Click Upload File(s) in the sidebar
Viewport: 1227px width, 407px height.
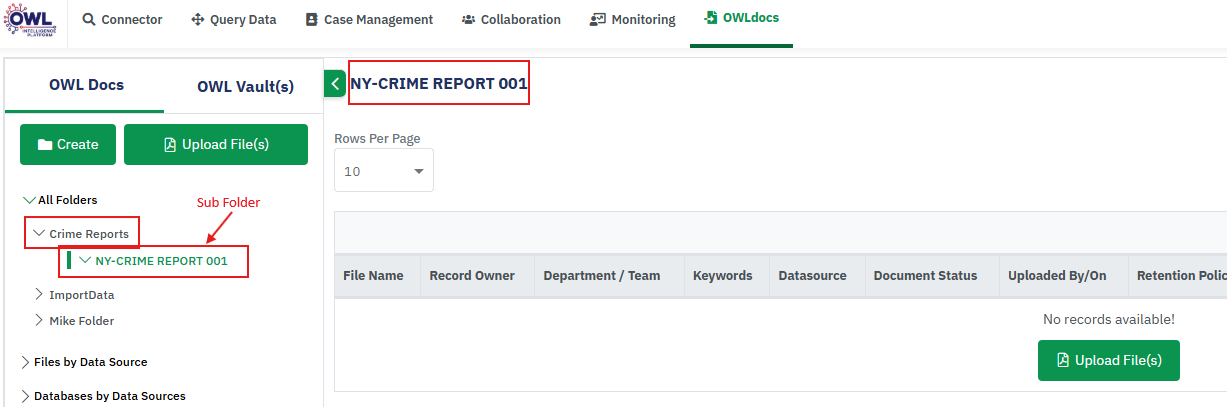tap(216, 144)
